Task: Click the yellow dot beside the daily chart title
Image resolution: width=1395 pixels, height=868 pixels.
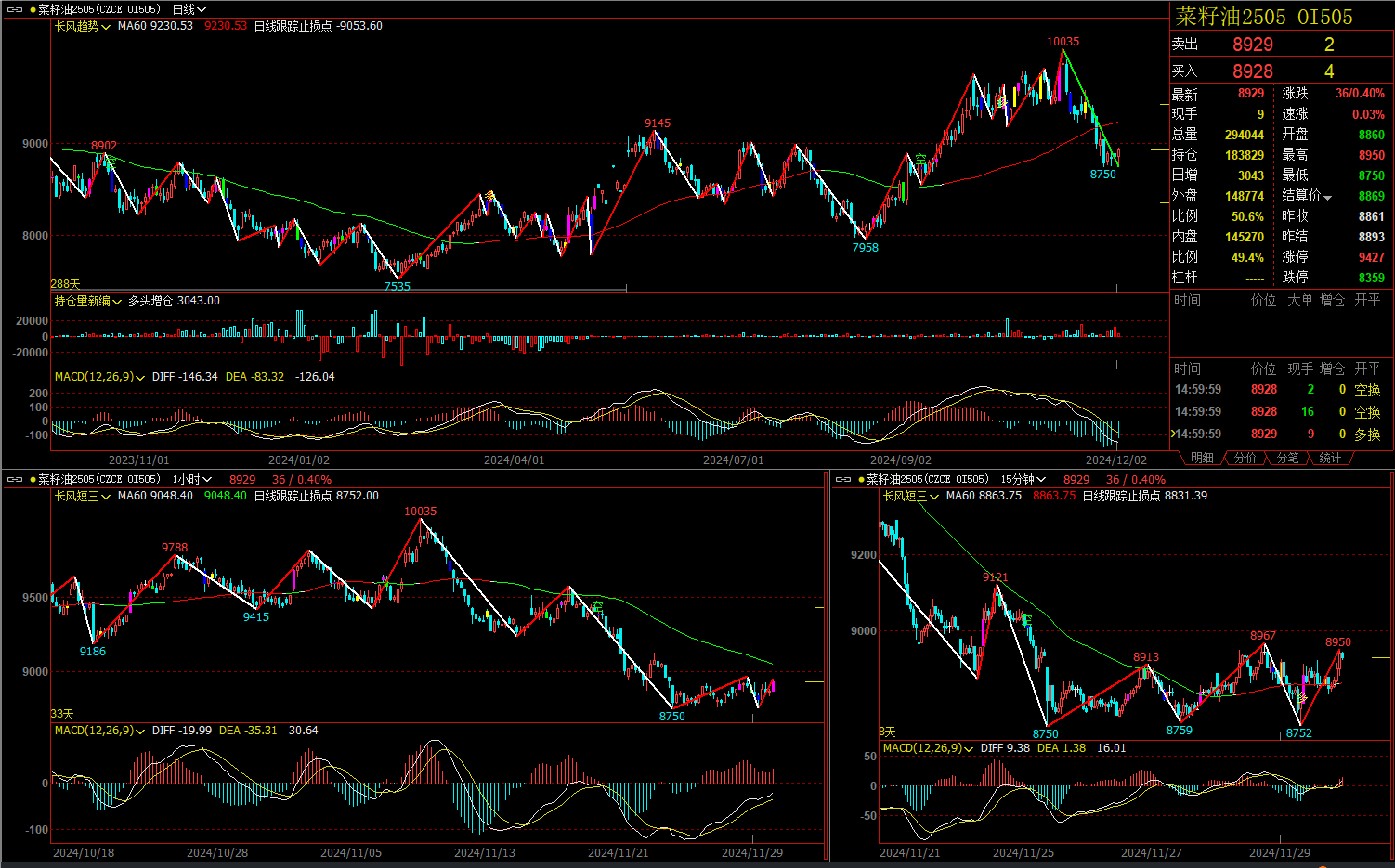Action: [x=33, y=10]
